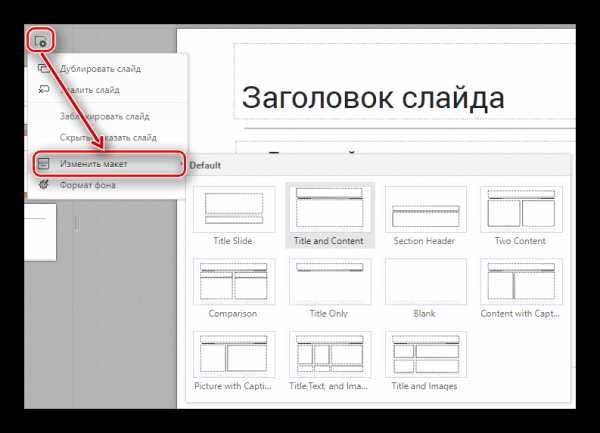Select Скрыть/Показать слайд menu entry
600x433 pixels.
click(x=108, y=137)
